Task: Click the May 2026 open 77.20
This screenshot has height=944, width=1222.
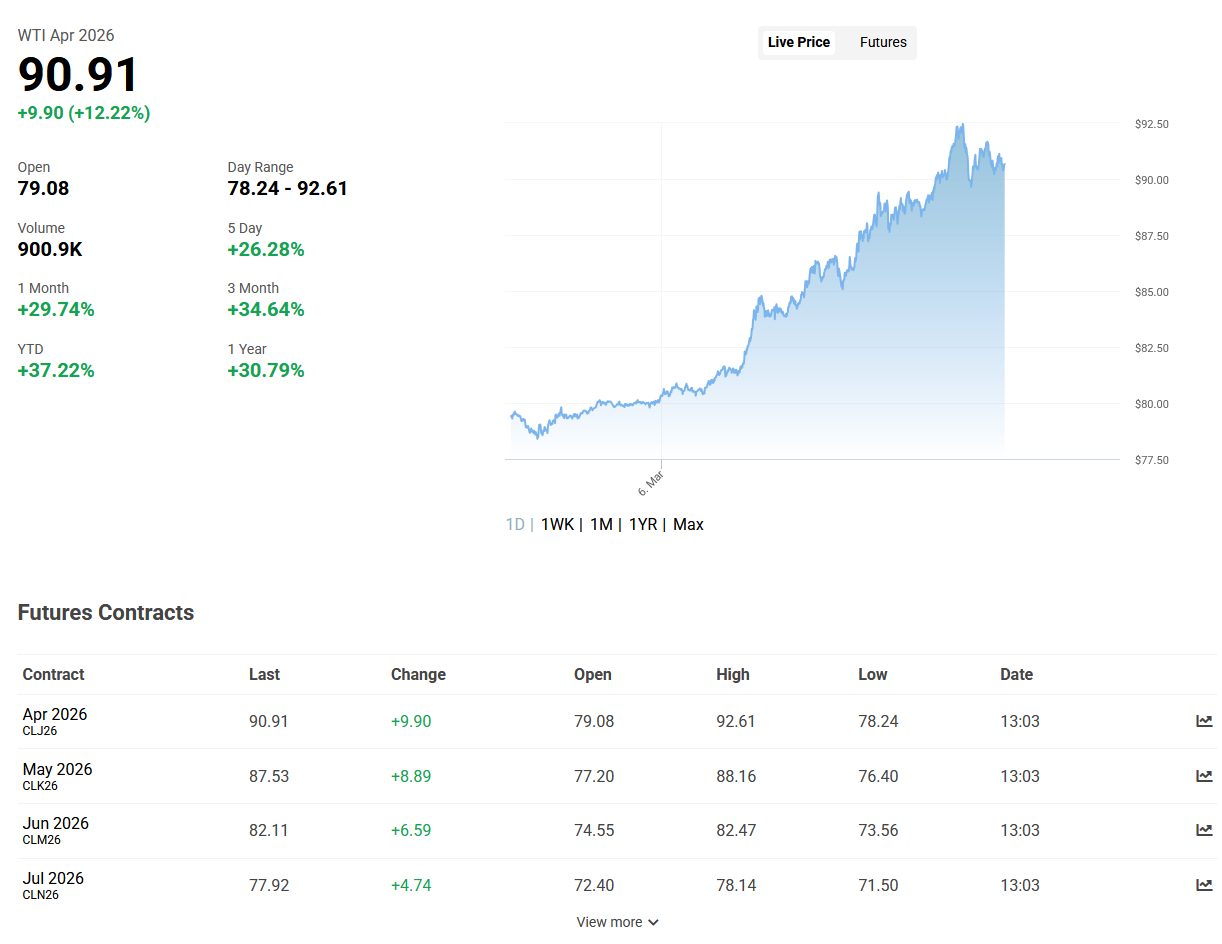Action: 594,776
